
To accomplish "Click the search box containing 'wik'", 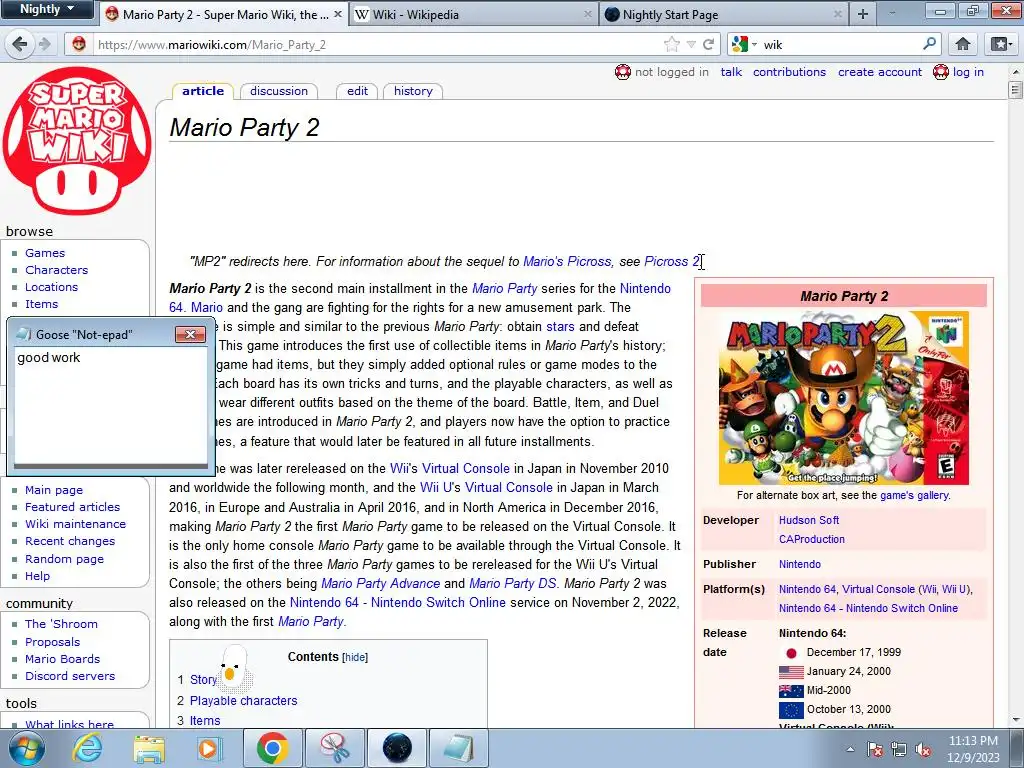I will [841, 44].
